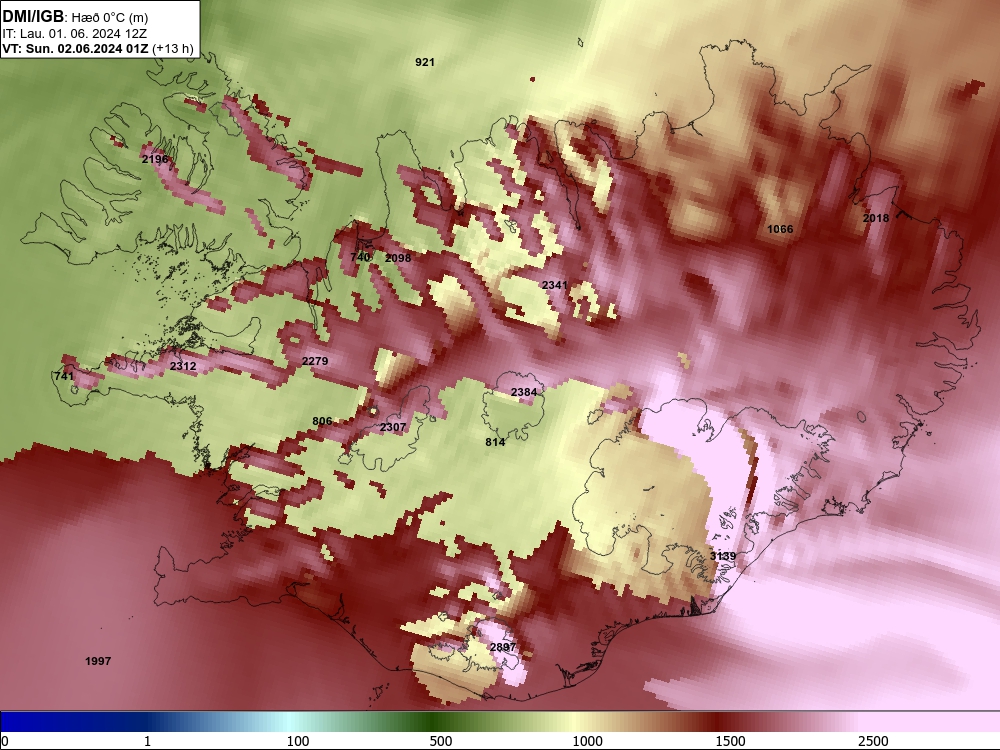Image resolution: width=1000 pixels, height=750 pixels.
Task: Click the 2341 value in north Iceland
Action: [x=555, y=285]
